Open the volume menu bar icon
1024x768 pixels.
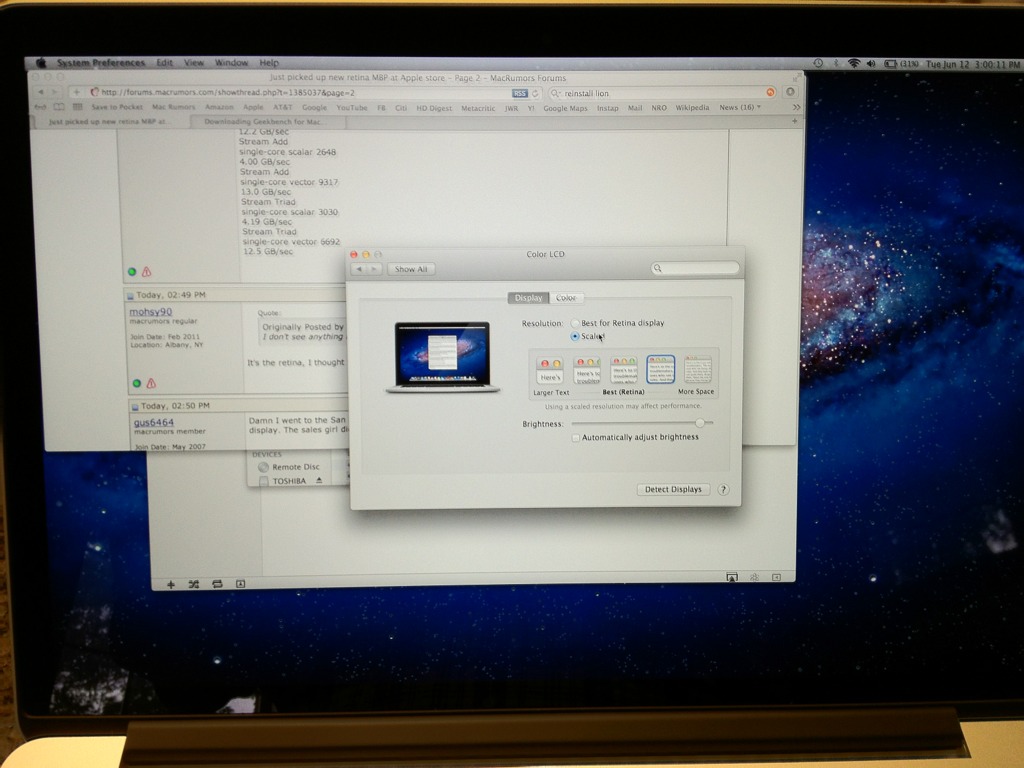point(871,63)
